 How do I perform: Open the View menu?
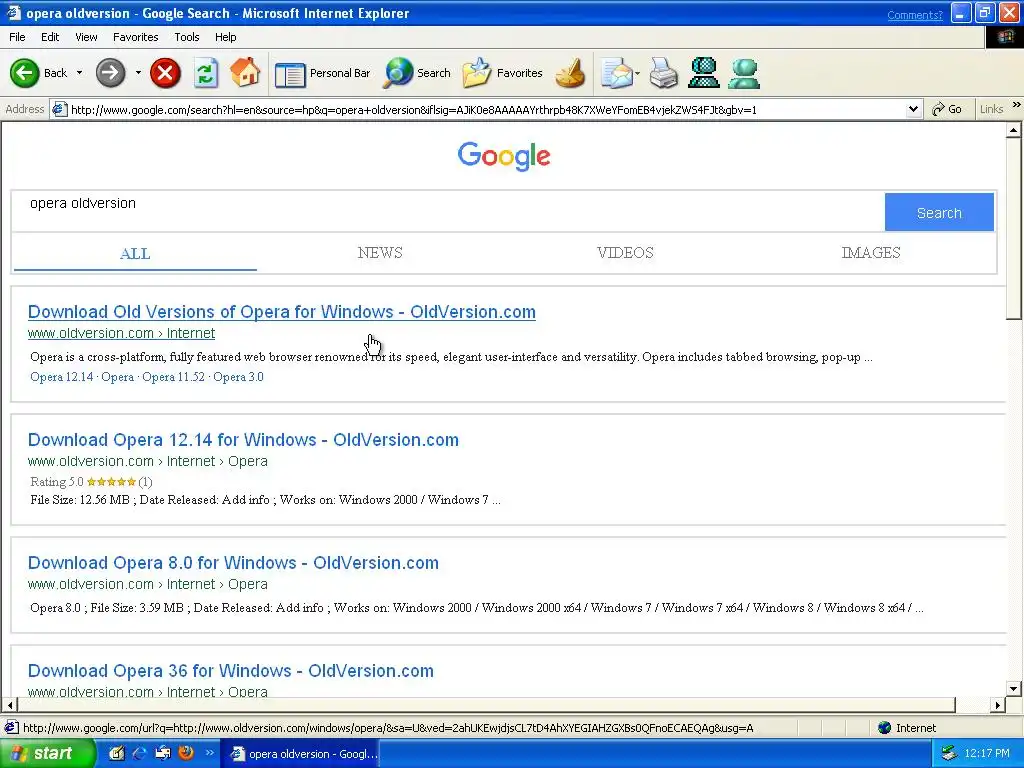86,37
